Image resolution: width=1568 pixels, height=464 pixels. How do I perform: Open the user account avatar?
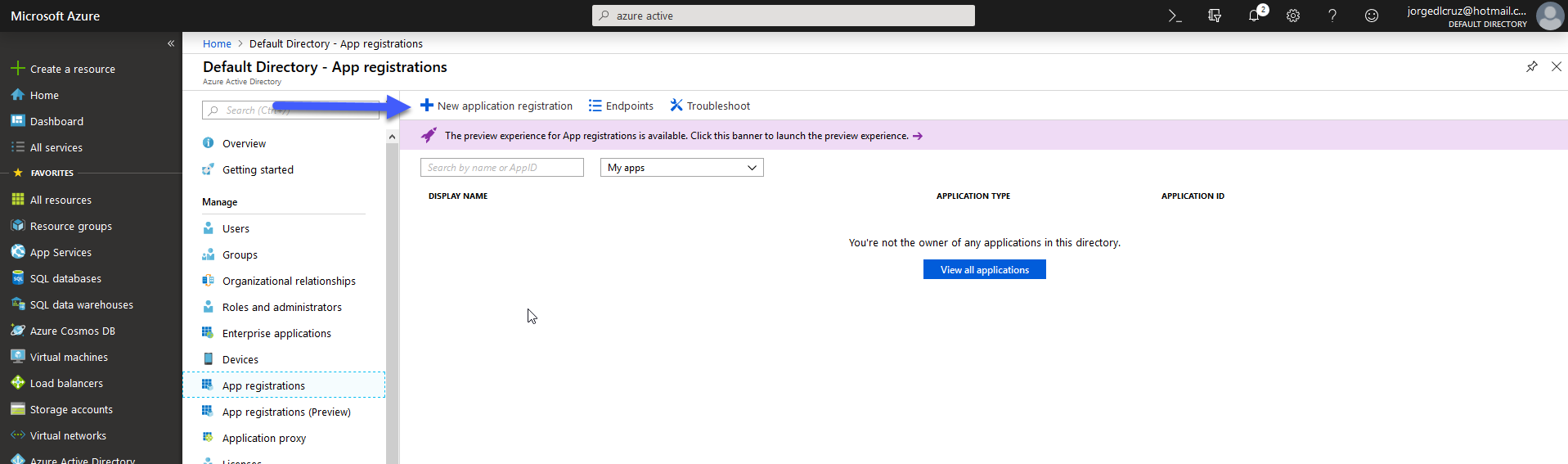pyautogui.click(x=1549, y=16)
